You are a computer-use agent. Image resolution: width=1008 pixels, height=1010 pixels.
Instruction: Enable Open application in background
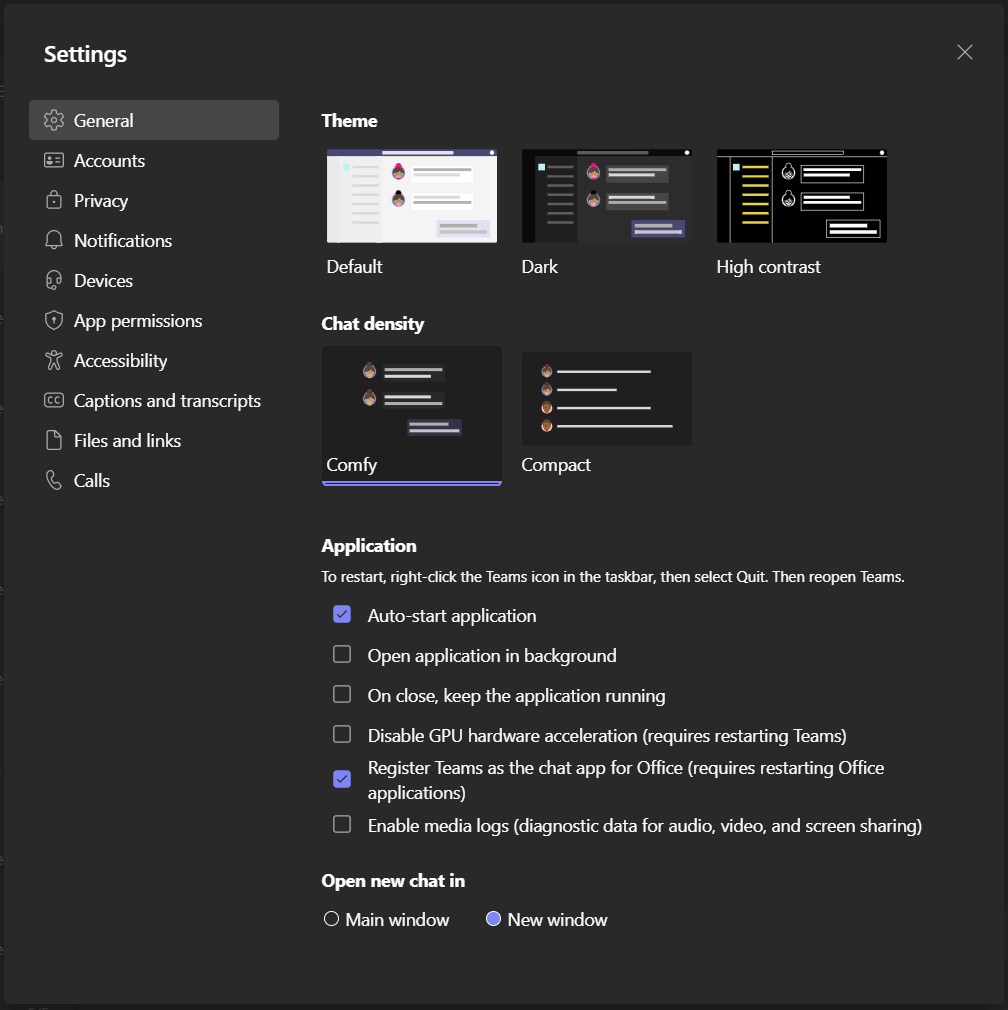tap(342, 654)
